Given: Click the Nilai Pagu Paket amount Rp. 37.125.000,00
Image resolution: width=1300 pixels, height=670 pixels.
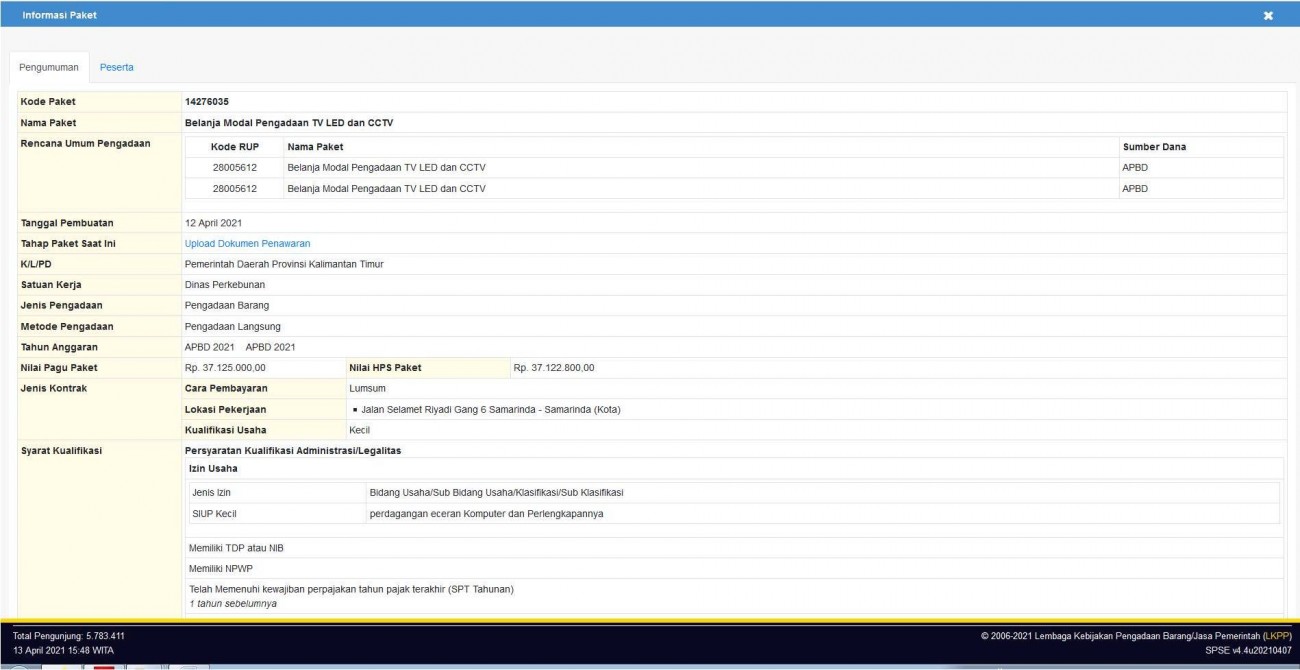Looking at the screenshot, I should click(225, 367).
